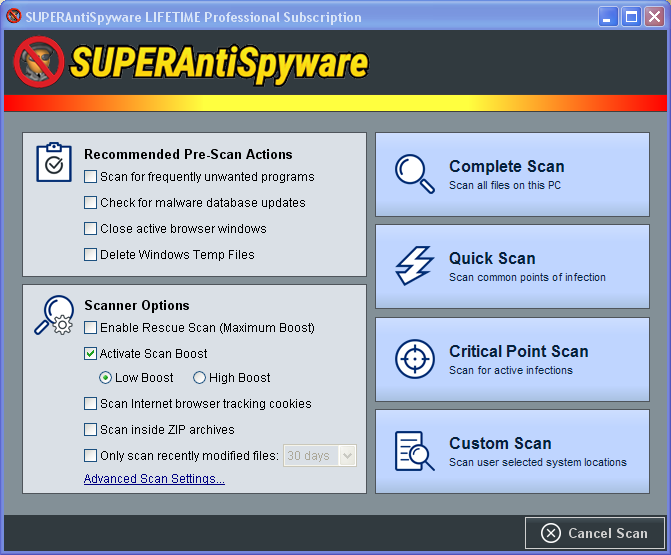
Task: Close the SUPERAntiSpyware window
Action: (654, 17)
